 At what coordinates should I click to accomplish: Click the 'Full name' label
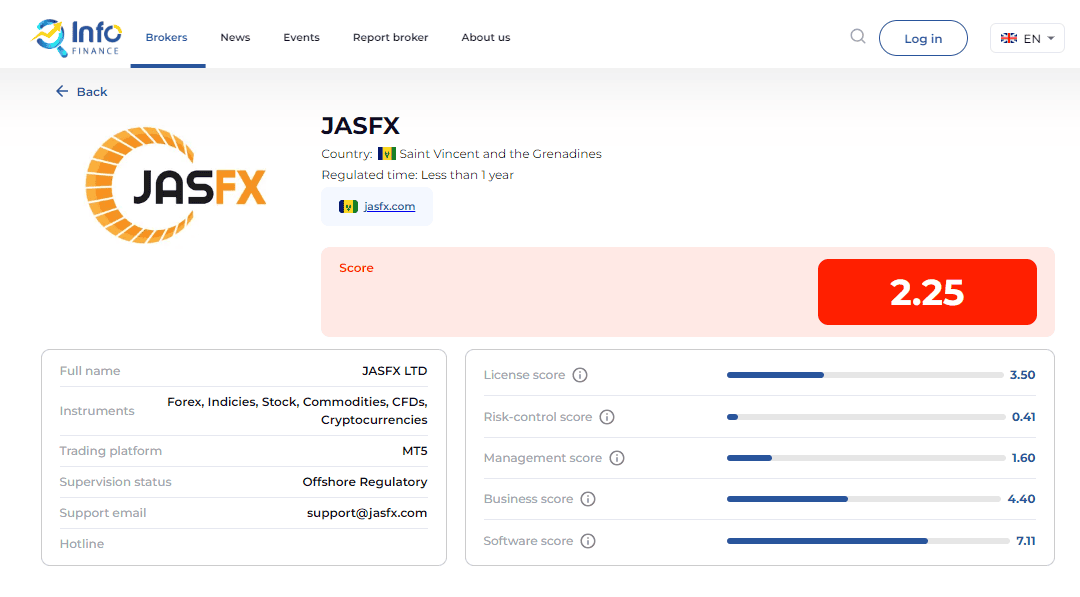[x=90, y=370]
